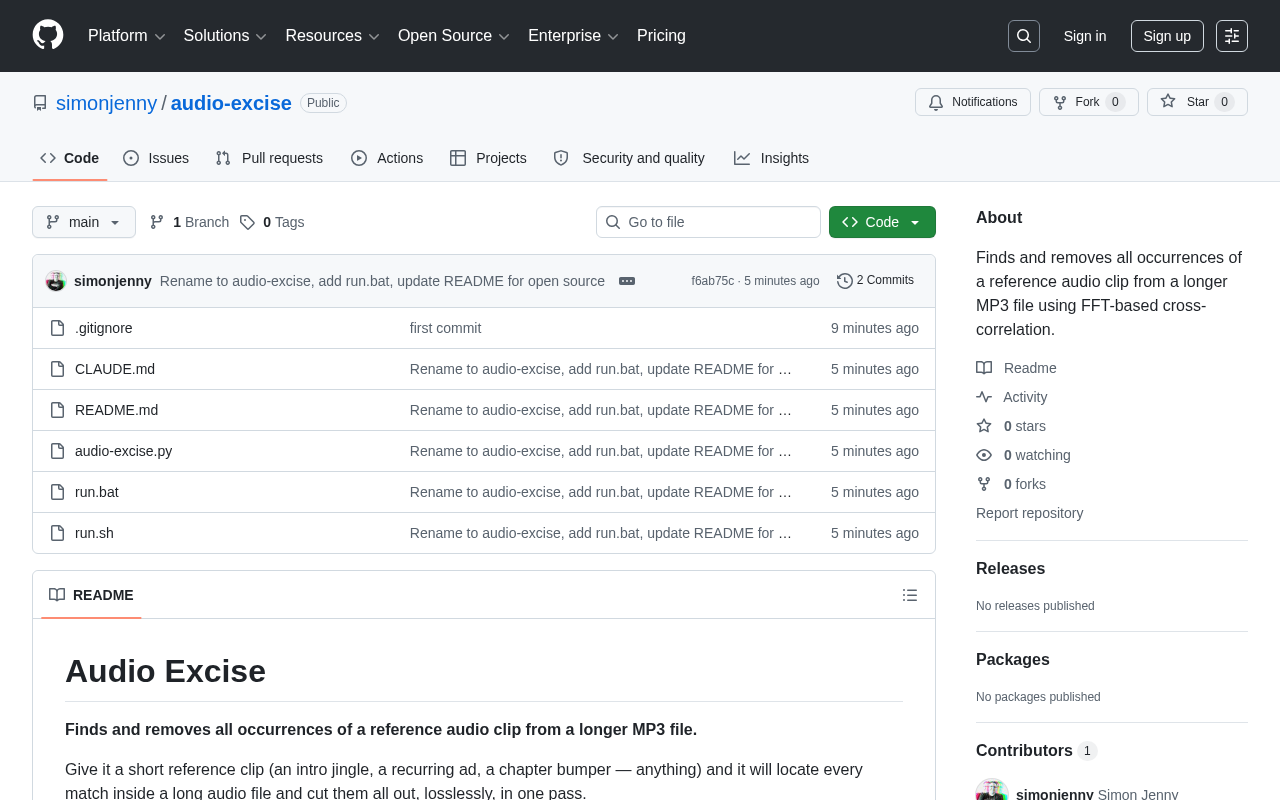
Task: Open the Insights tab
Action: coord(771,158)
